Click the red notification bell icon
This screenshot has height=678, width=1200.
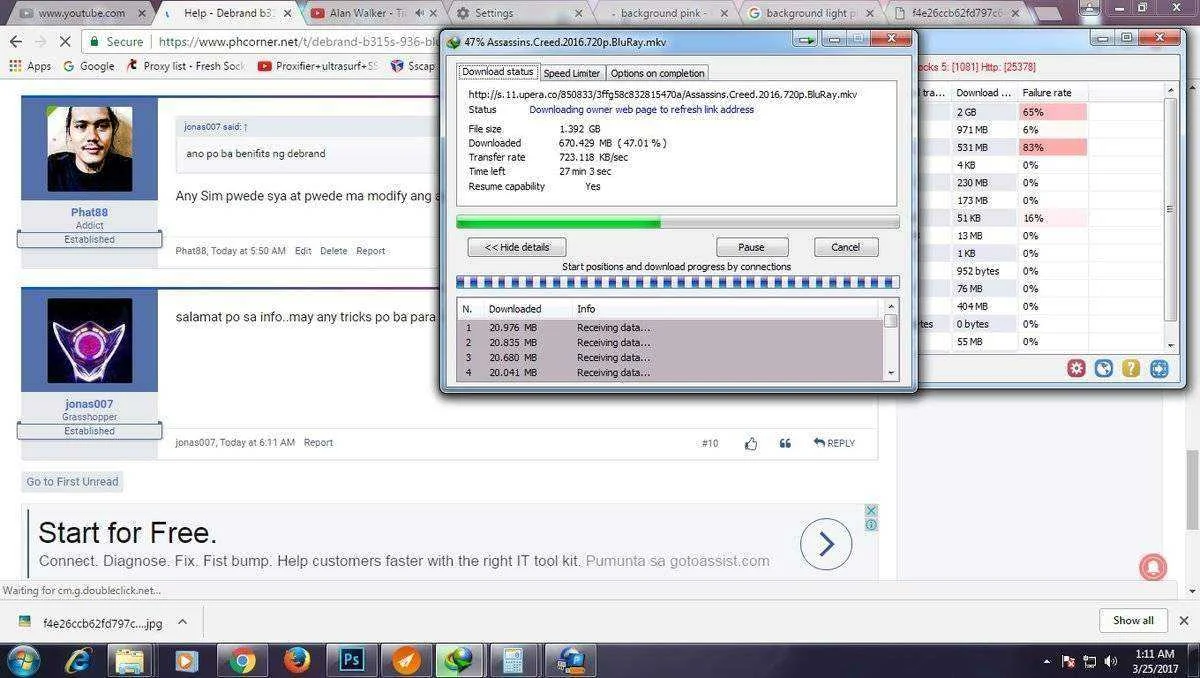point(1153,567)
